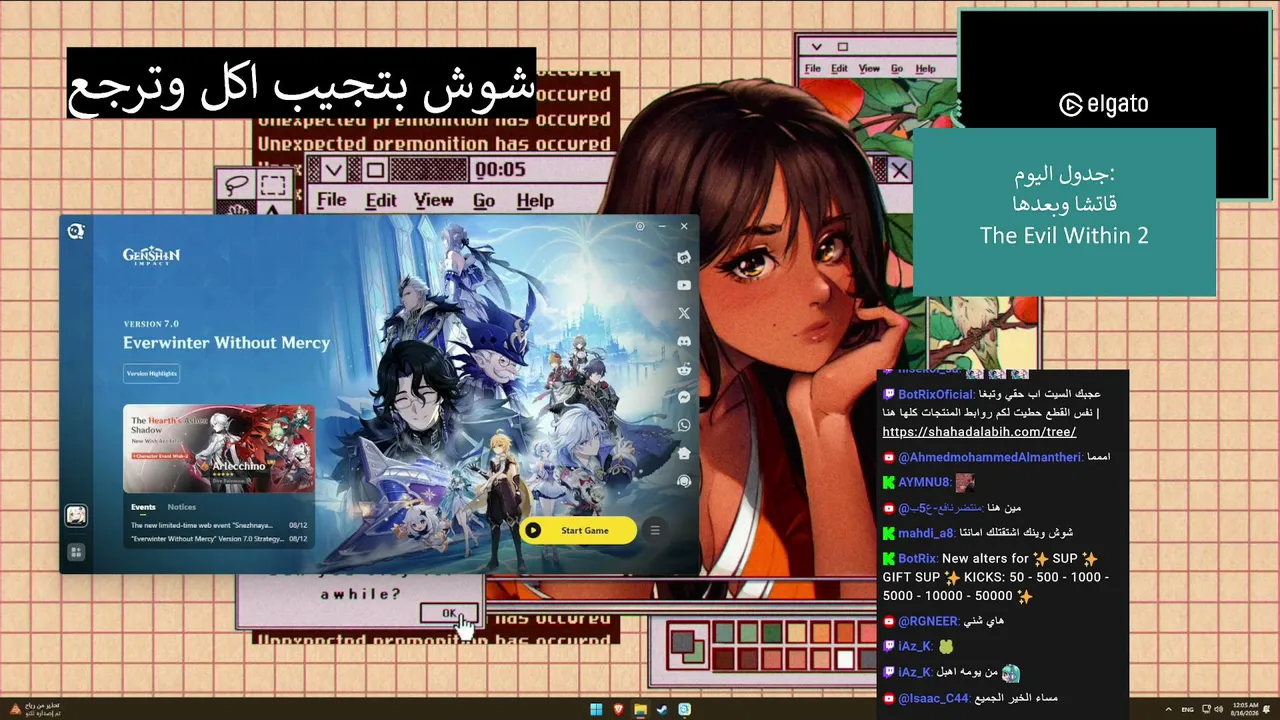Image resolution: width=1280 pixels, height=720 pixels.
Task: Click the @Isaac_C44 username in chat
Action: click(x=933, y=698)
